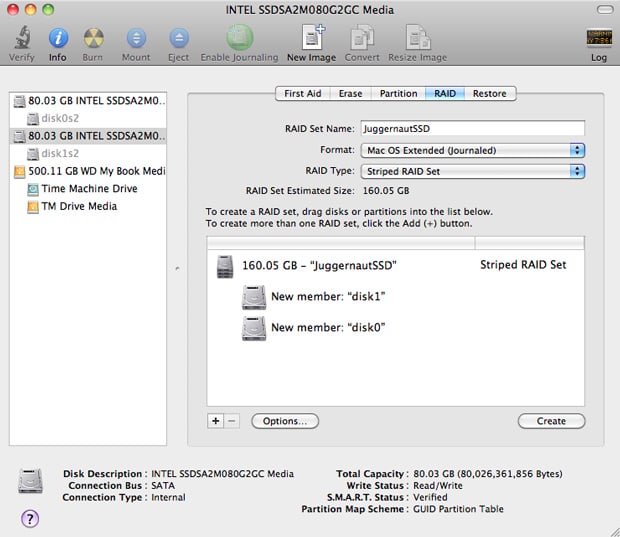The image size is (620, 537).
Task: Select TM Drive Media in sidebar
Action: click(88, 206)
